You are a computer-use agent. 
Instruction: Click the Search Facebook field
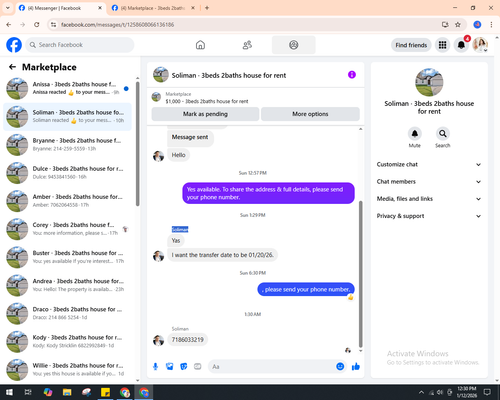(80, 45)
